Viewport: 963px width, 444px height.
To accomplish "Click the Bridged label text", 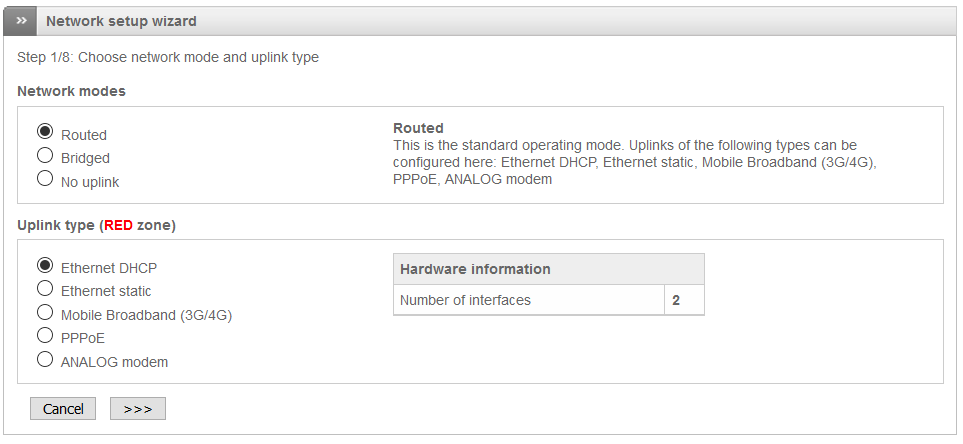I will (x=85, y=158).
